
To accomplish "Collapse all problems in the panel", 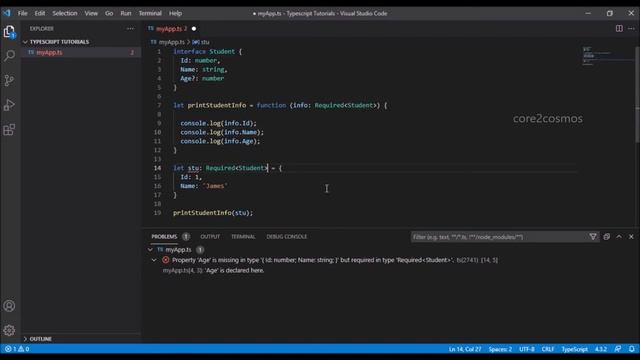I will pyautogui.click(x=607, y=237).
